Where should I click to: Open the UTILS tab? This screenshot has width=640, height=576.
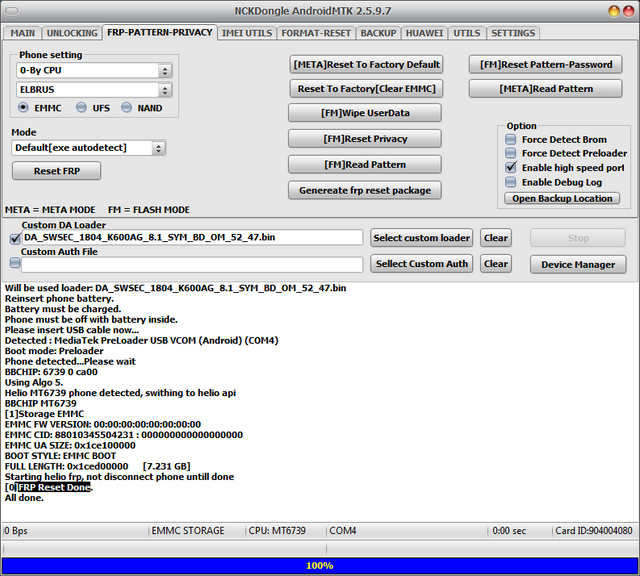click(x=467, y=33)
